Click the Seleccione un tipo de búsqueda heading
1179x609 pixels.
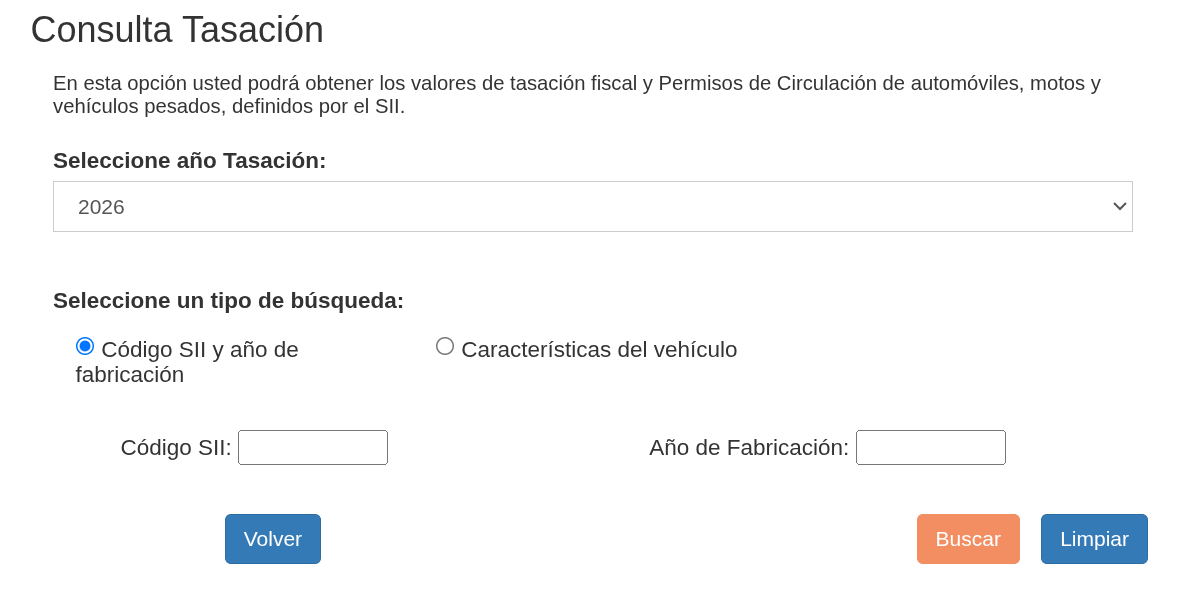tap(228, 300)
